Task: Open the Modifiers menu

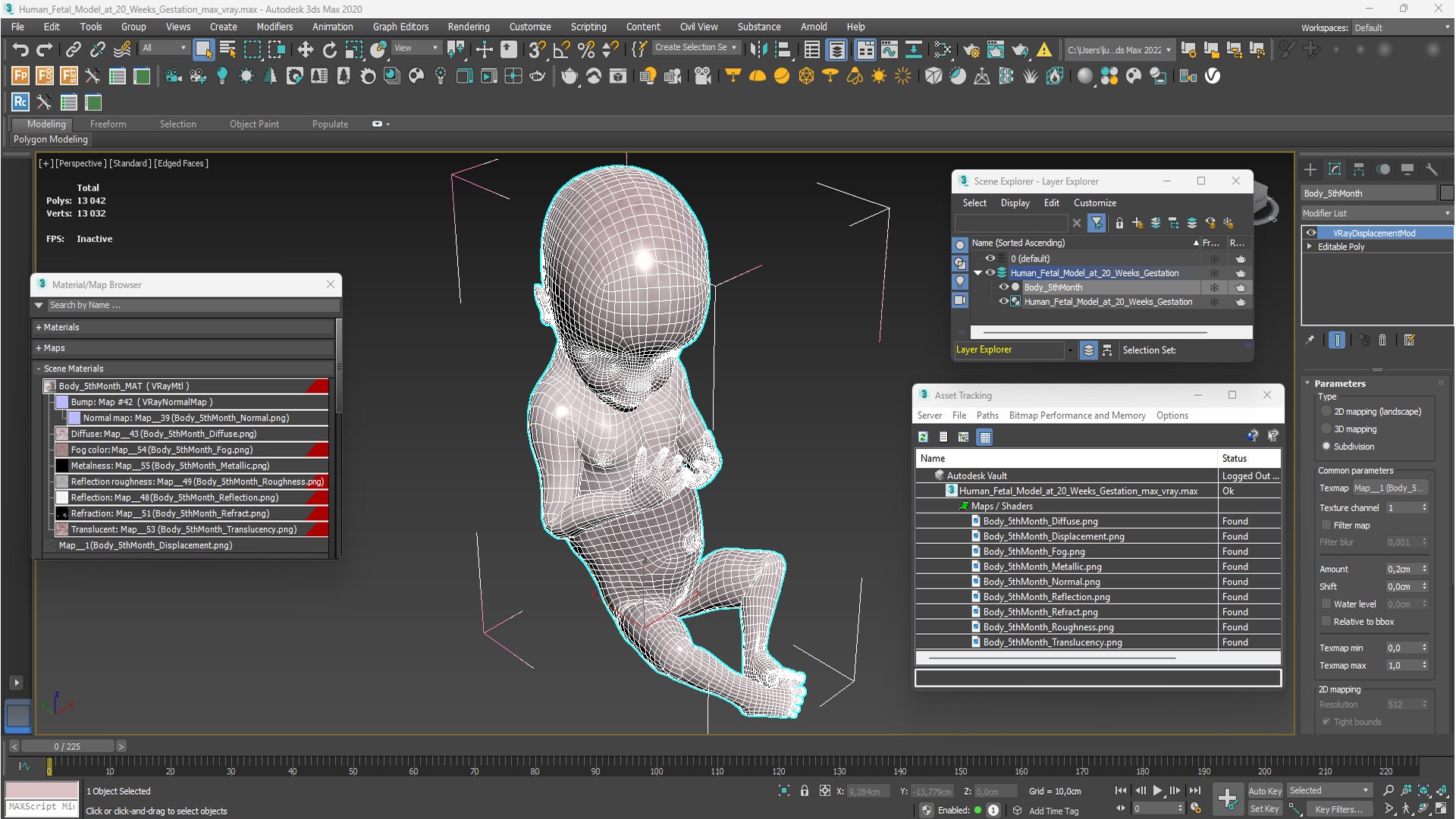Action: pyautogui.click(x=275, y=27)
